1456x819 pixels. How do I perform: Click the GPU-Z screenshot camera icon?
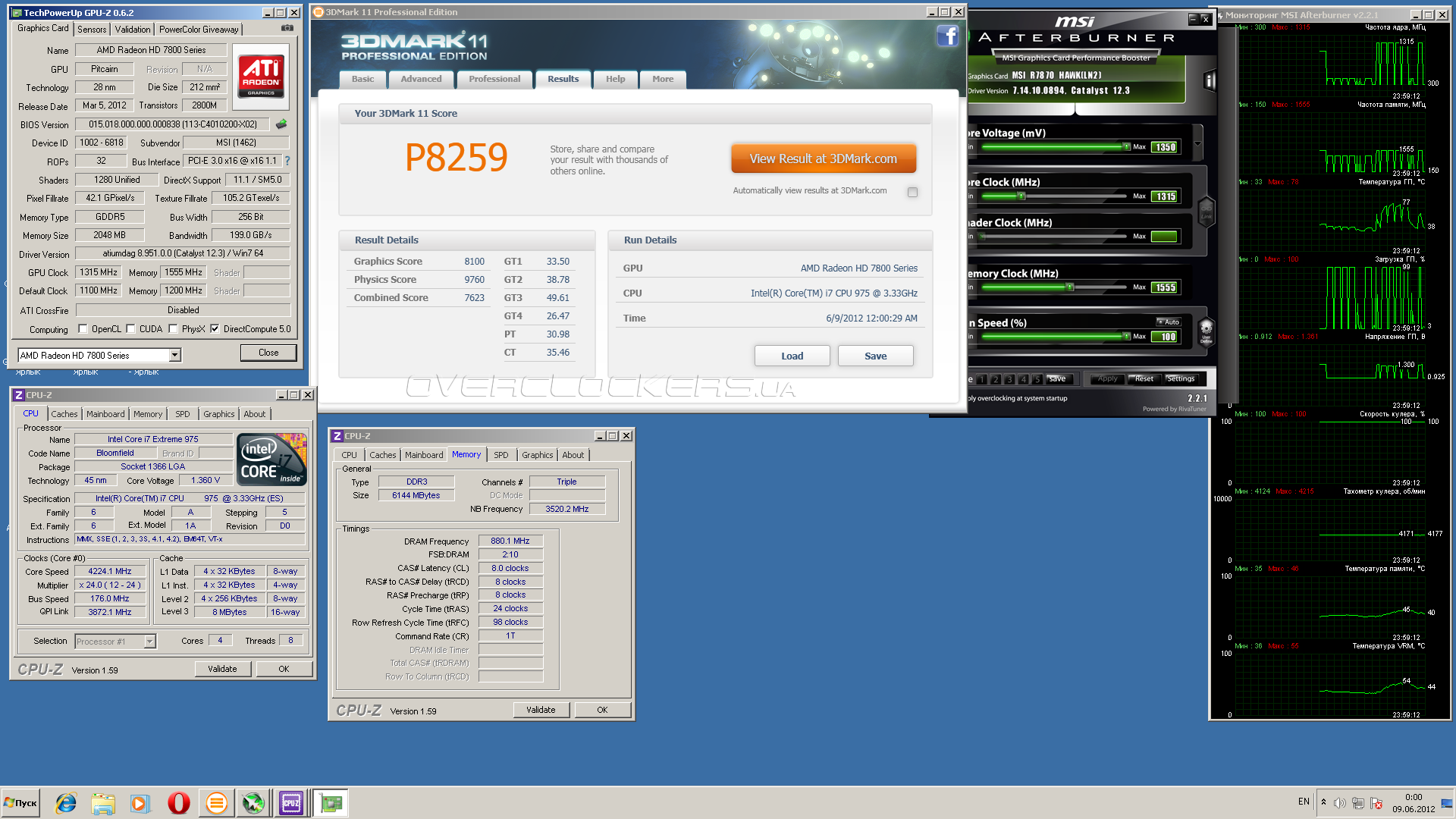pos(287,28)
